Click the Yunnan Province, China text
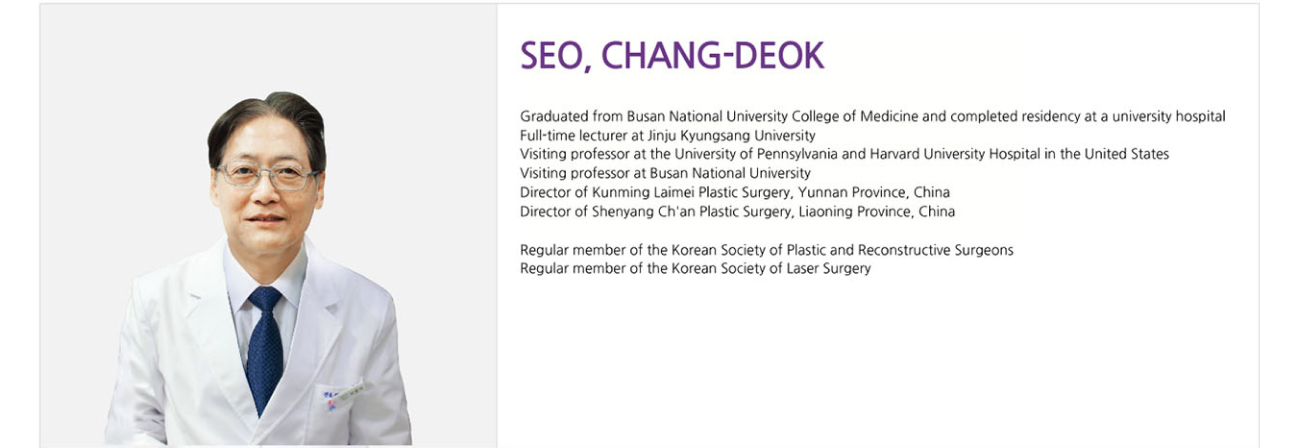The height and width of the screenshot is (448, 1300). click(874, 192)
